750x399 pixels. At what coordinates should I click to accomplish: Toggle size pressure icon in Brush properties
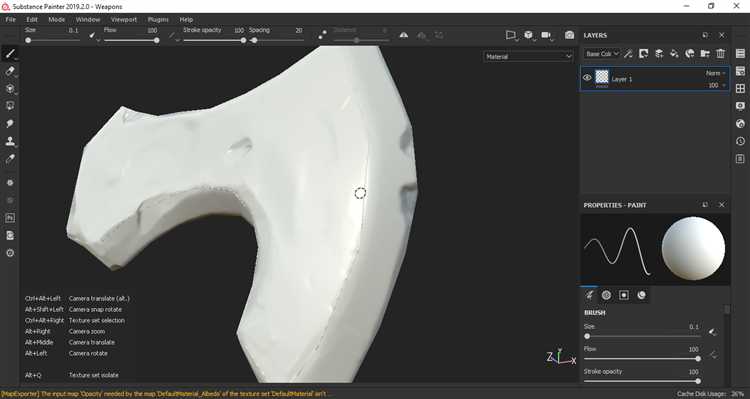tap(713, 332)
